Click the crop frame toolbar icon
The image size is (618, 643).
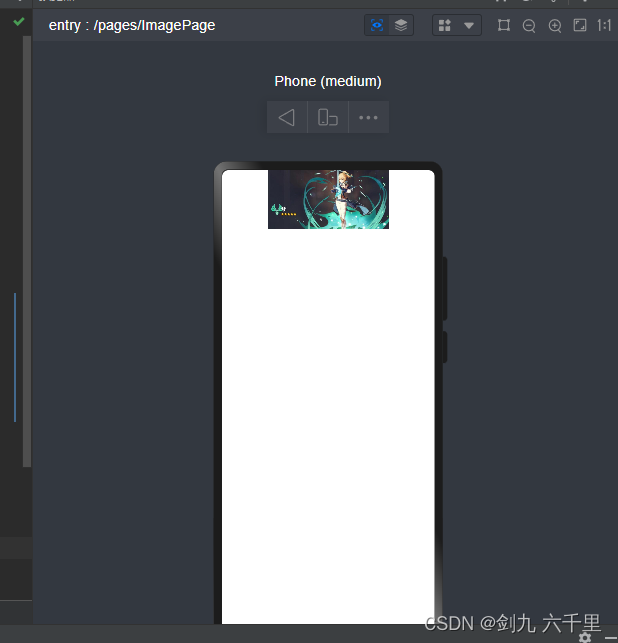[x=504, y=25]
